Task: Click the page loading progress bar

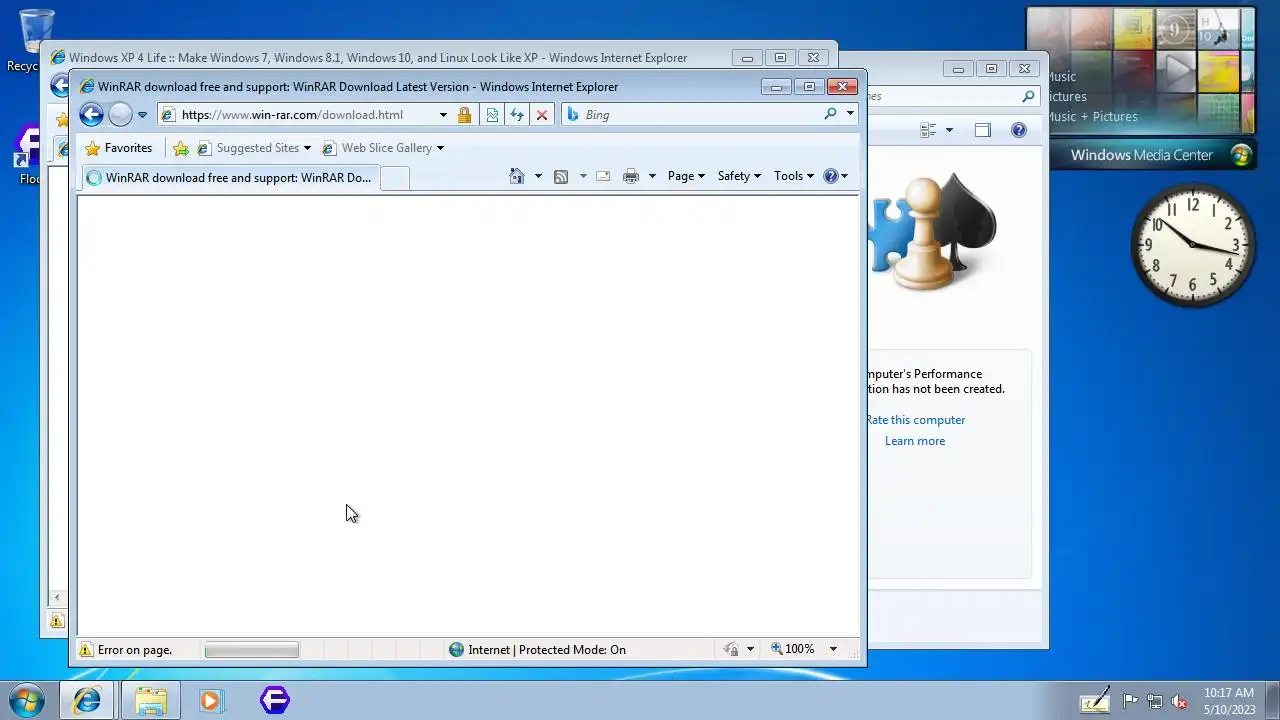Action: pyautogui.click(x=251, y=650)
